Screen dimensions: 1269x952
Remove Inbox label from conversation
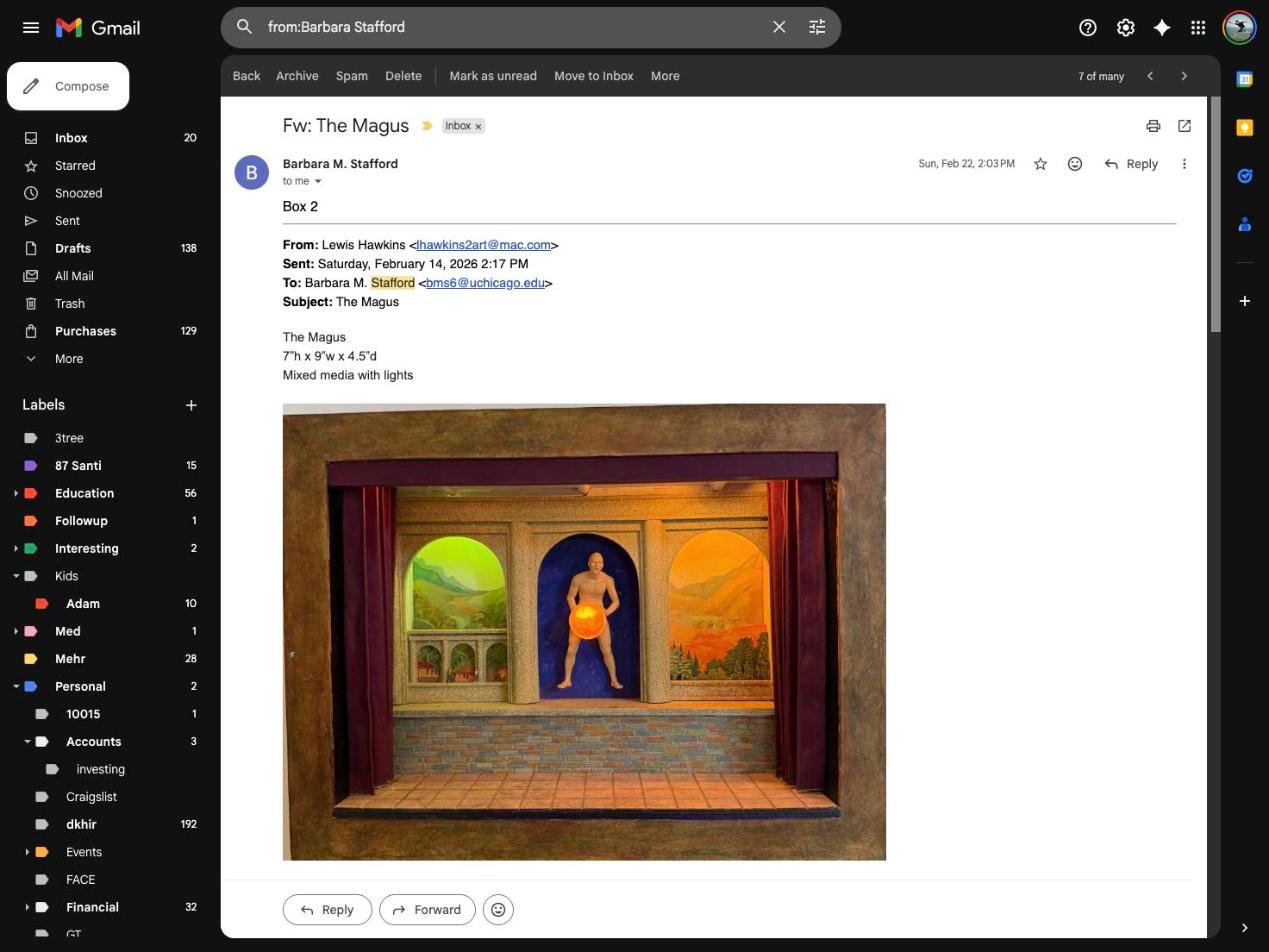click(x=478, y=126)
